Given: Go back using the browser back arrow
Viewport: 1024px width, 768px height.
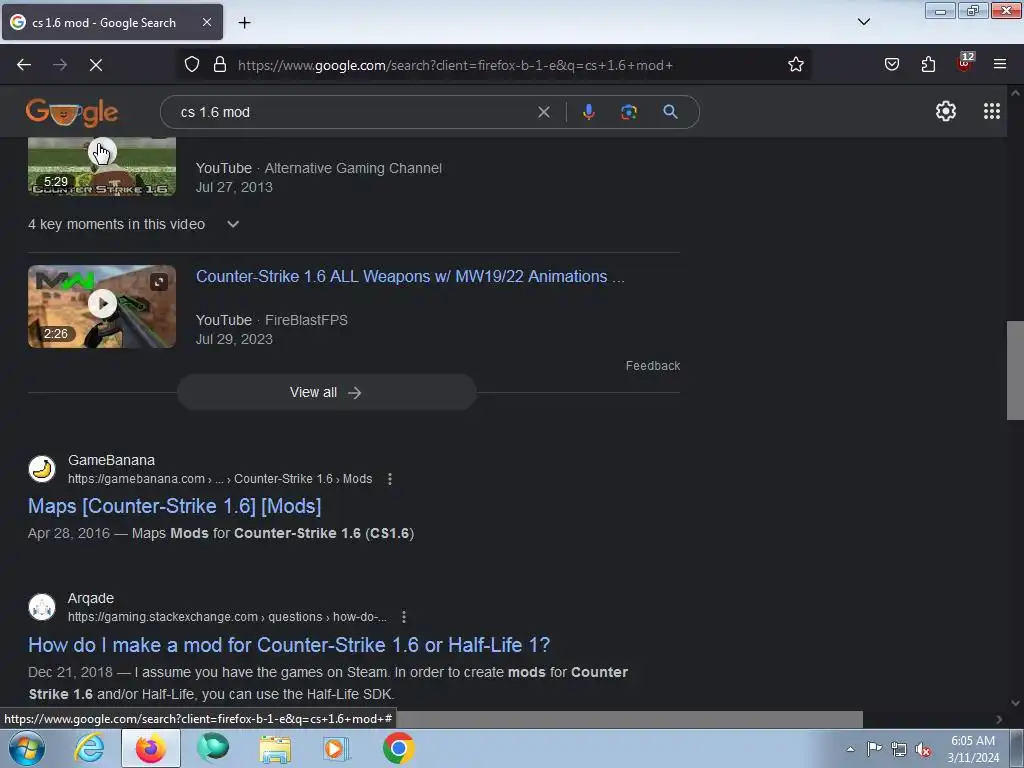Looking at the screenshot, I should pos(24,65).
